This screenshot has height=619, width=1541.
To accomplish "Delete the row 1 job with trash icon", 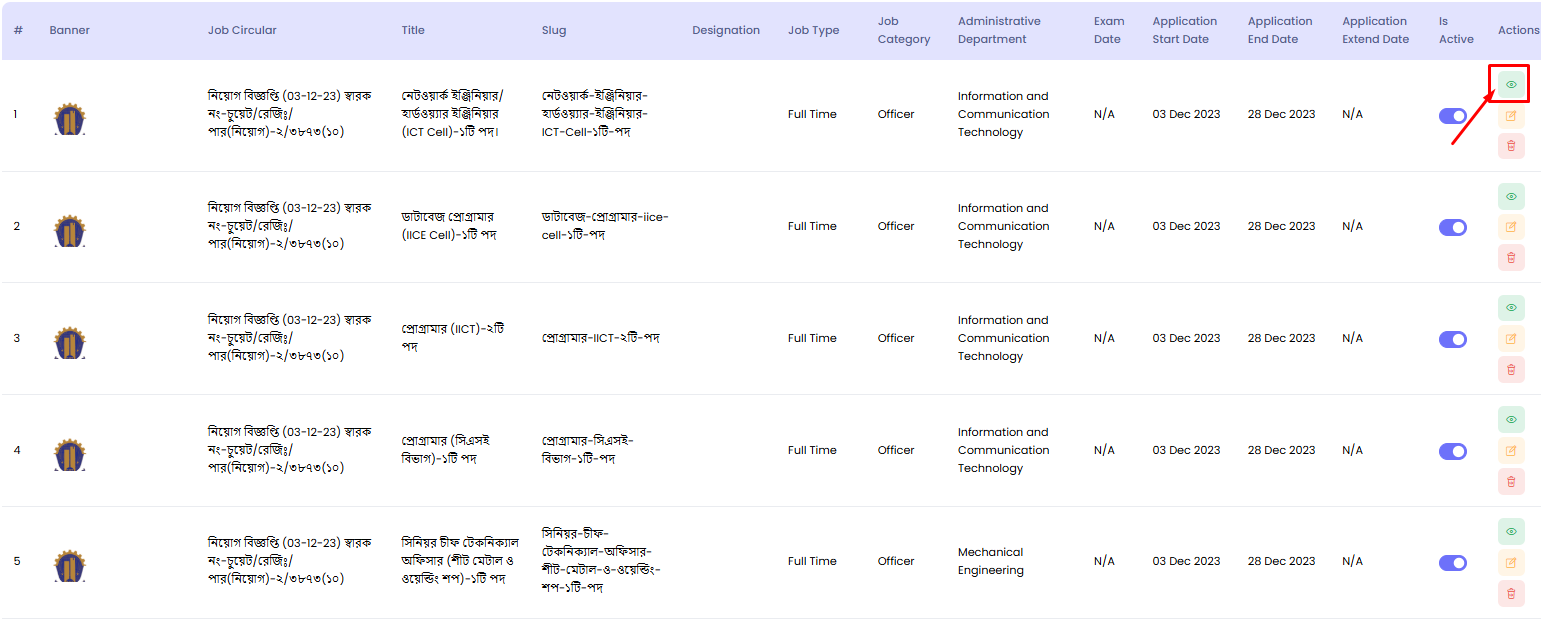I will (1510, 146).
